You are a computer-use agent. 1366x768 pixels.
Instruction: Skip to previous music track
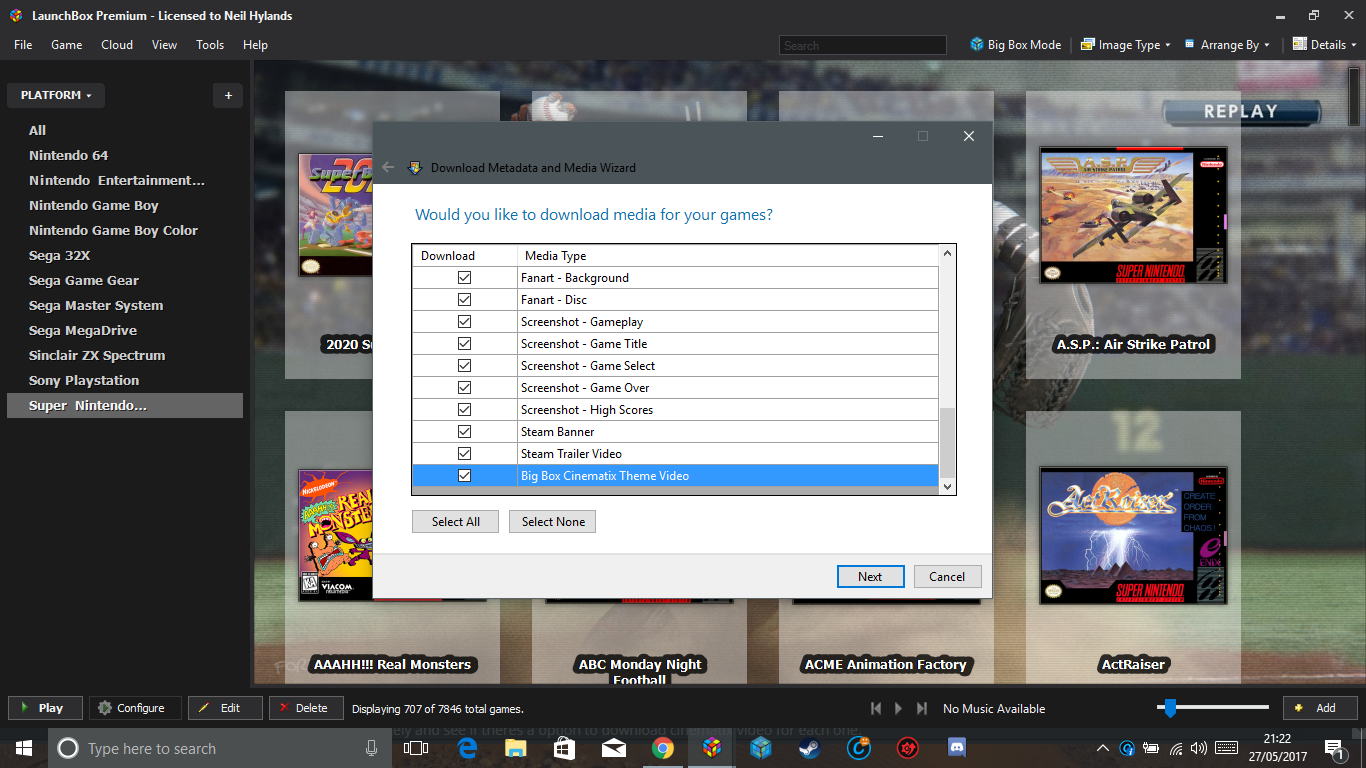876,708
